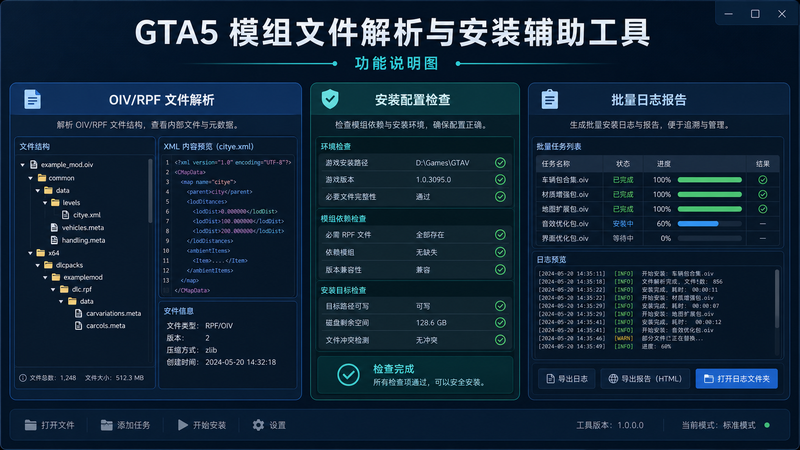Viewport: 800px width, 450px height.
Task: Click the 0% progress bar for 界面优化包.oiv
Action: (x=709, y=238)
